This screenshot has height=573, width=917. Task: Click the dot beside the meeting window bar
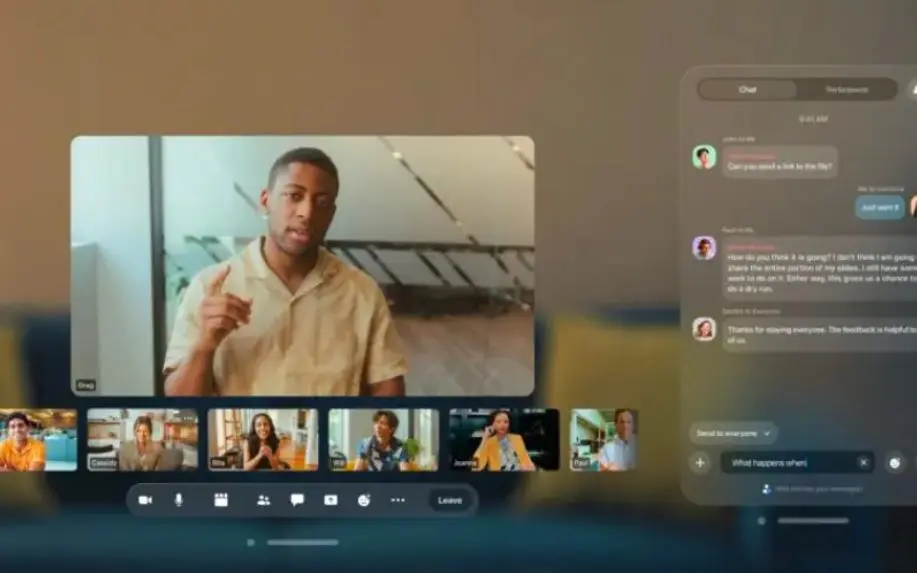(x=251, y=543)
